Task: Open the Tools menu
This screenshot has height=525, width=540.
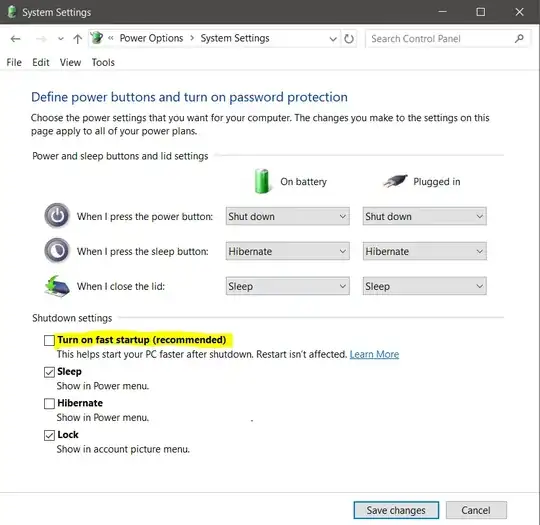Action: tap(103, 62)
